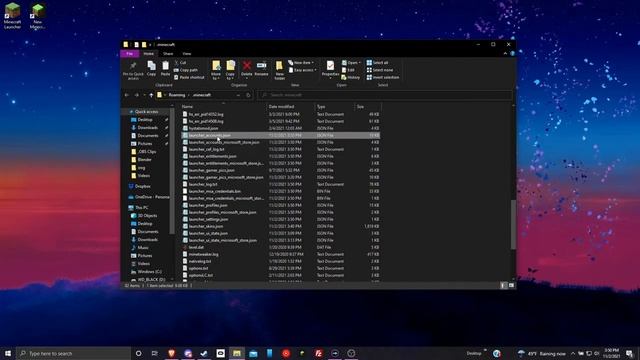640x360 pixels.
Task: Switch to the Home ribbon tab
Action: pos(149,53)
